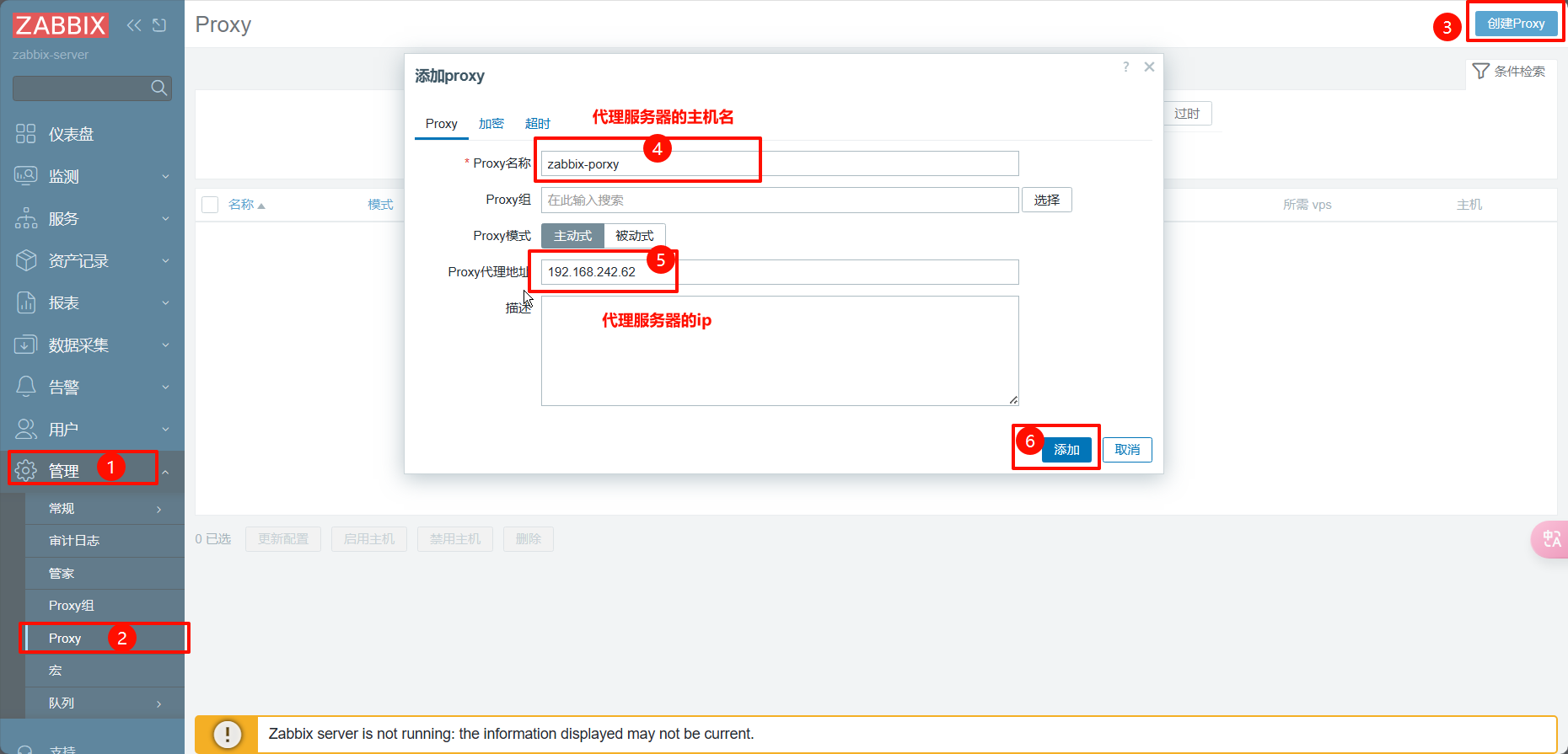Click the 添加 button

click(x=1066, y=450)
